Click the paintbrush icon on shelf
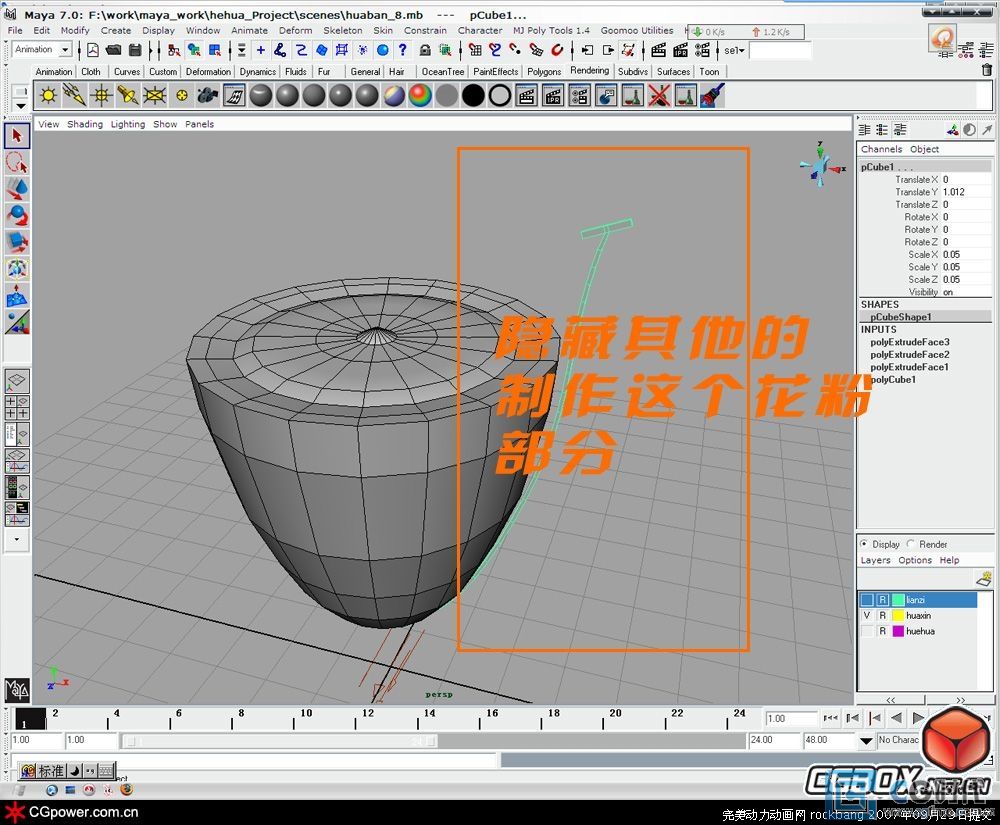This screenshot has height=825, width=1000. pos(712,96)
